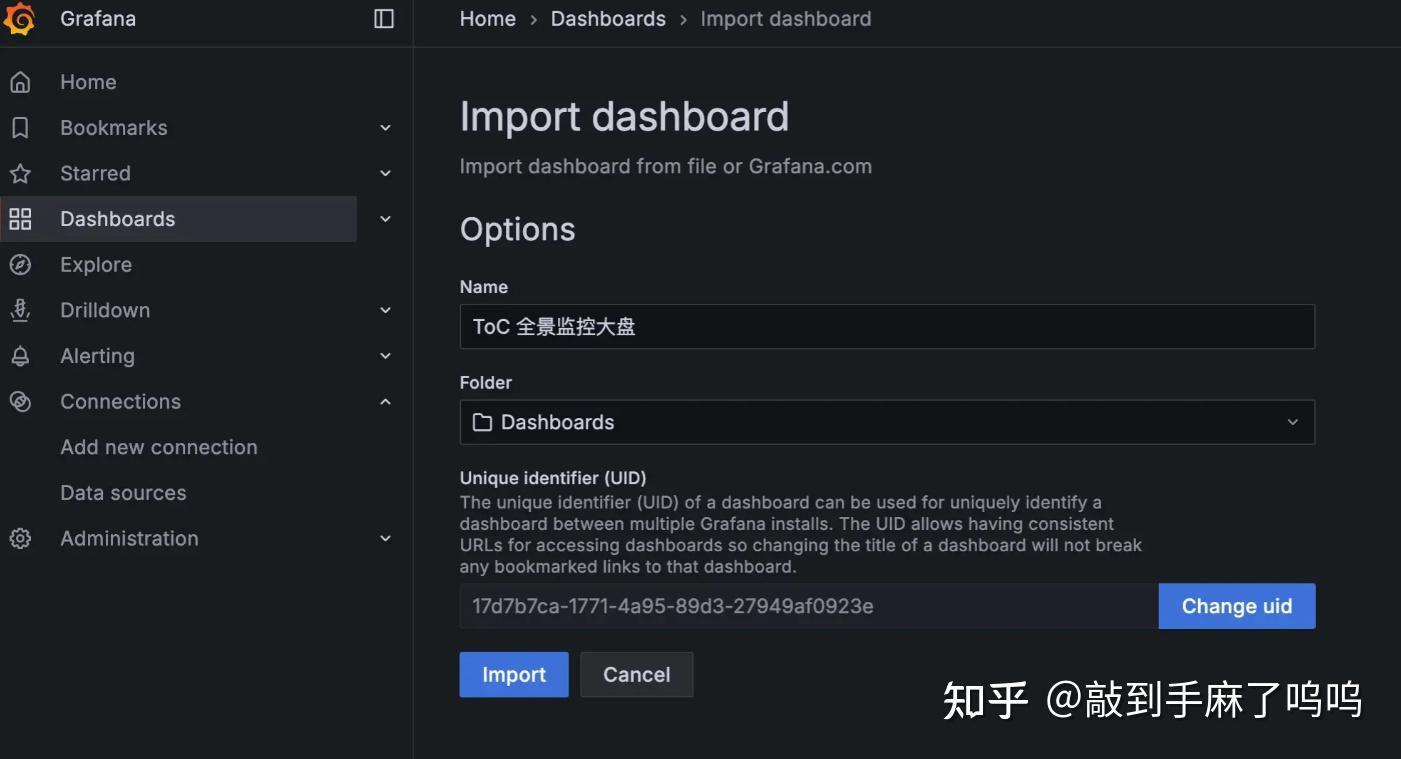Screen dimensions: 1401x759
Task: Expand the Administration section chevron
Action: coord(386,538)
